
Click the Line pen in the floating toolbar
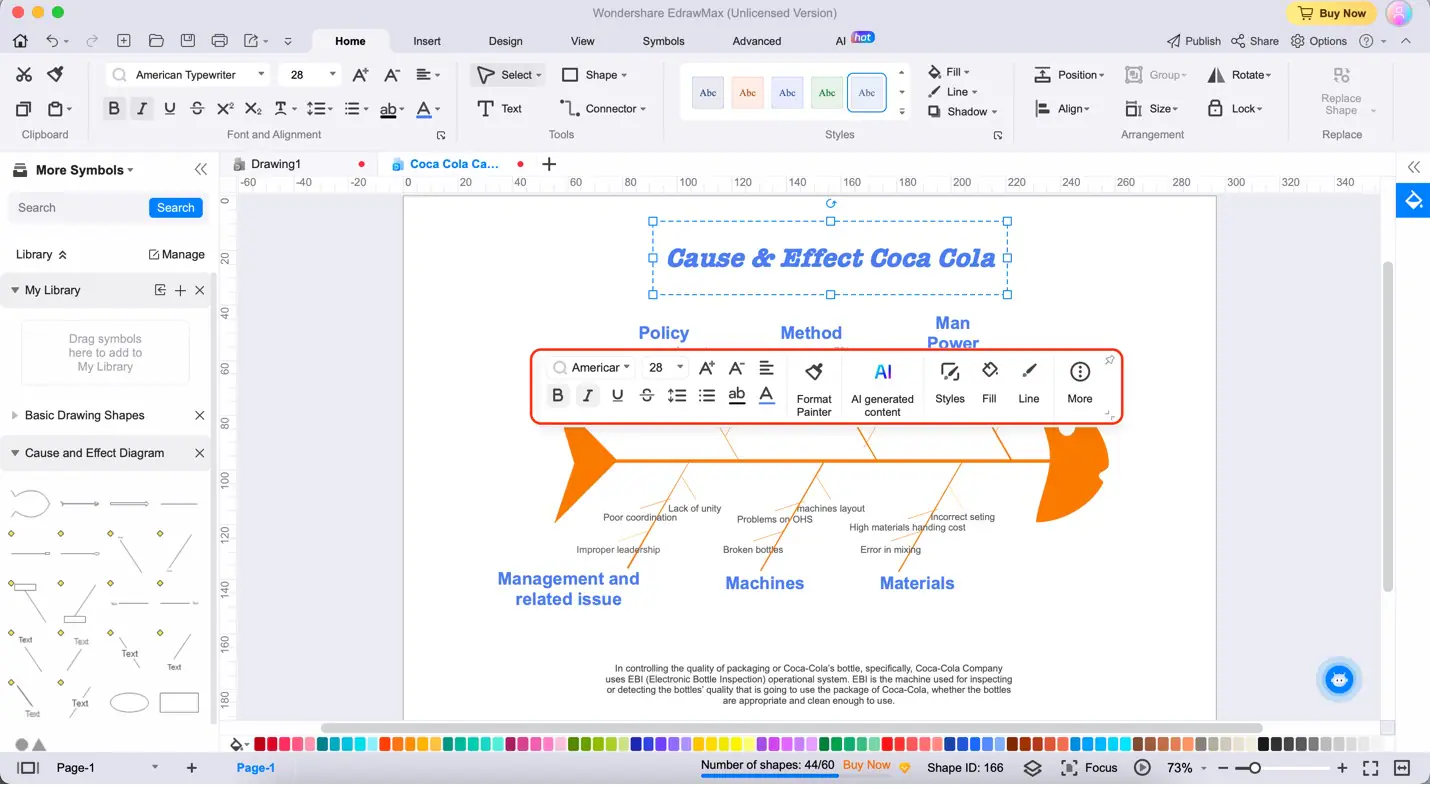[x=1029, y=383]
